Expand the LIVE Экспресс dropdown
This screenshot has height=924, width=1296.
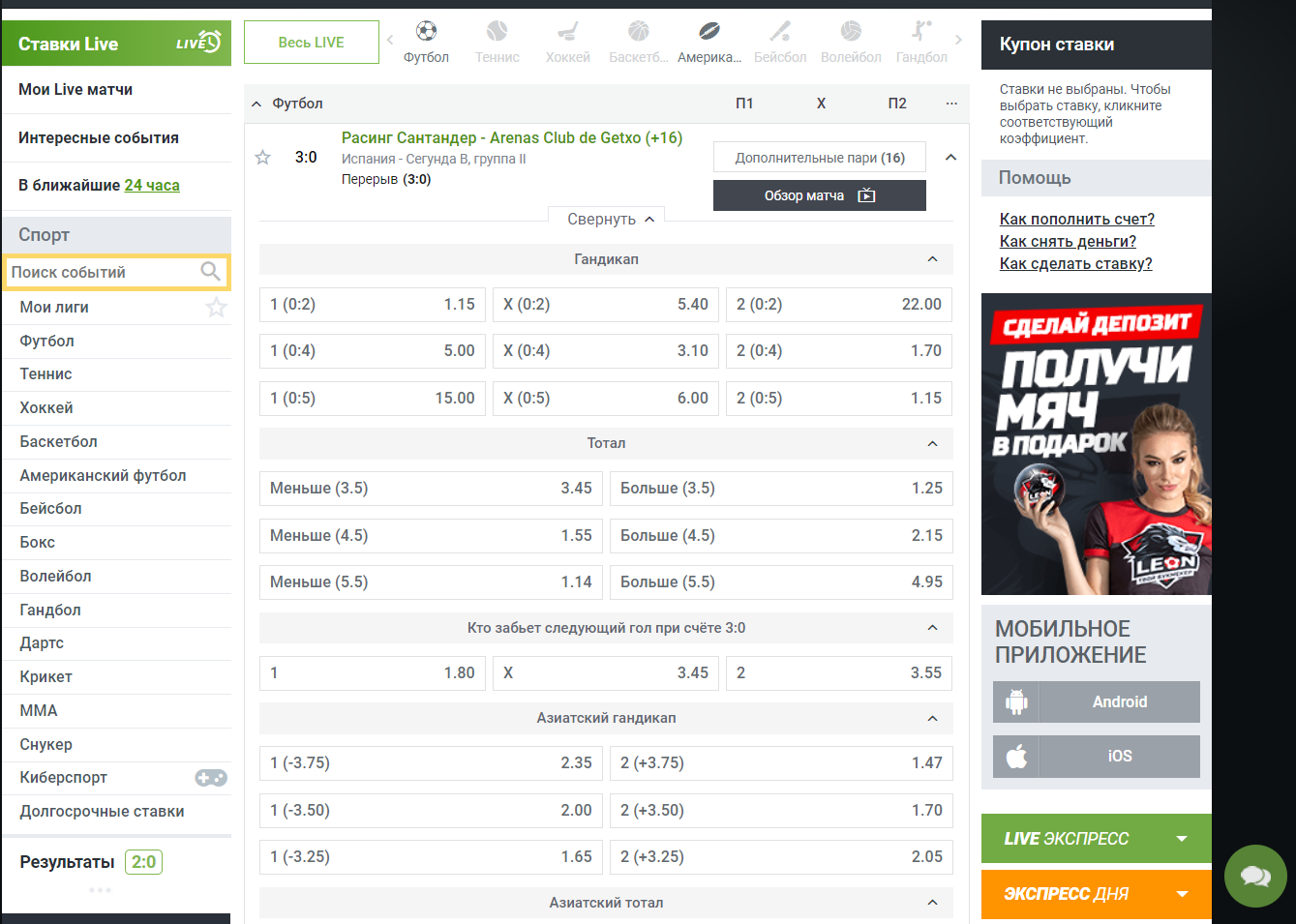(1181, 839)
